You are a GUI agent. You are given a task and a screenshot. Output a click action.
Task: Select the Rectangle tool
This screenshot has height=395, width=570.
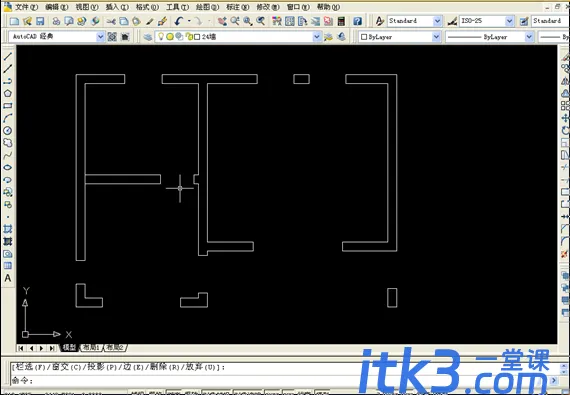coord(8,106)
